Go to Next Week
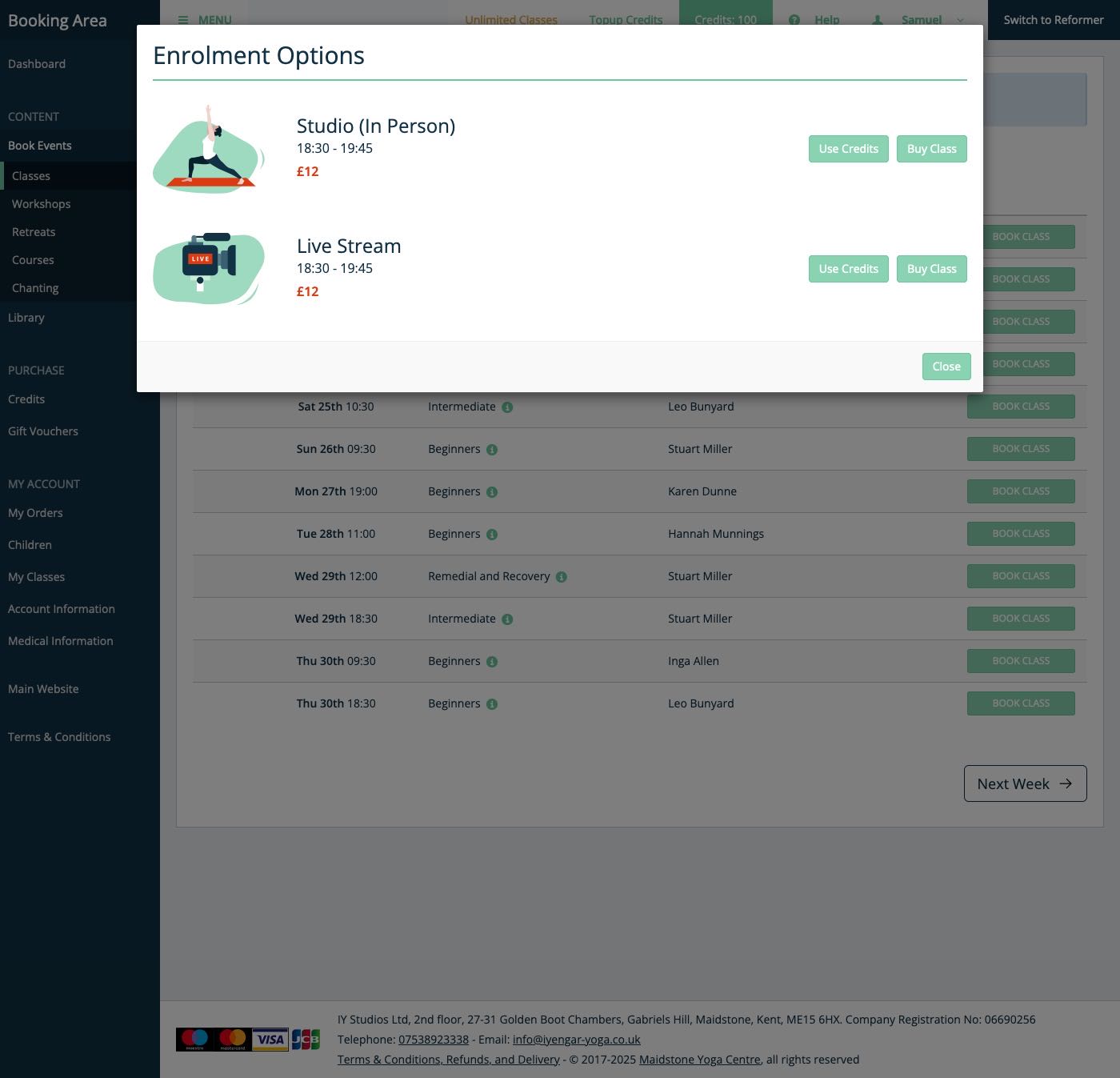The width and height of the screenshot is (1120, 1078). 1025,783
